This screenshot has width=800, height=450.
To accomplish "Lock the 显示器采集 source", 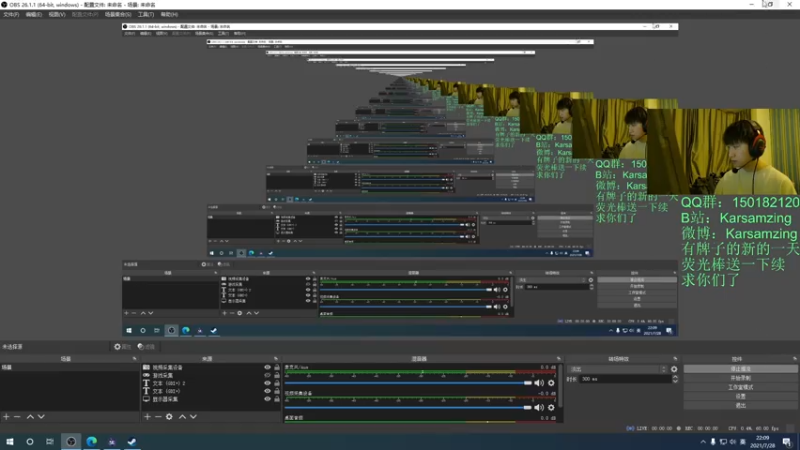I will (x=277, y=399).
